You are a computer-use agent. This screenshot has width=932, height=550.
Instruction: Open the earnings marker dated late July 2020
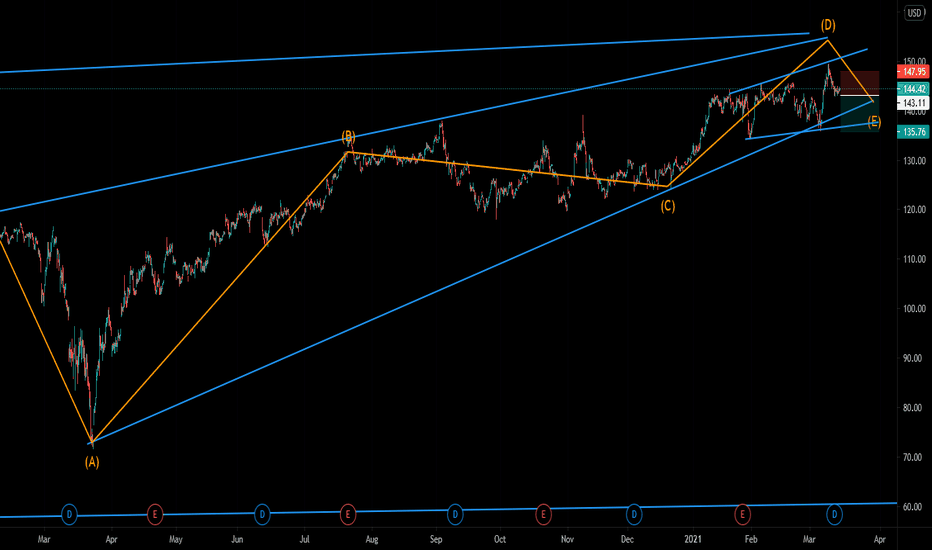[348, 514]
